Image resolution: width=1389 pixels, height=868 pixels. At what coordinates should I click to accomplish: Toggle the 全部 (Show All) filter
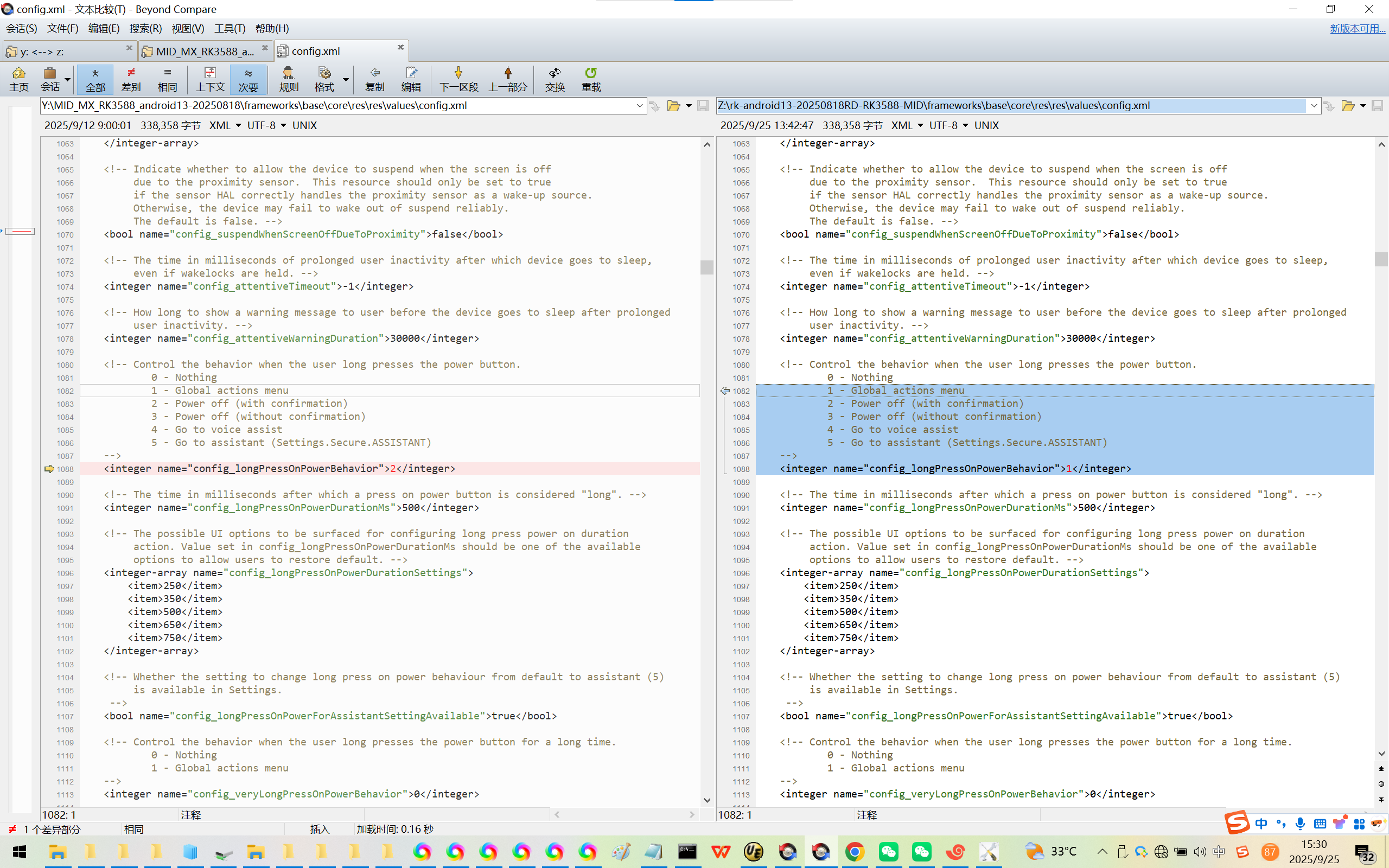coord(95,79)
